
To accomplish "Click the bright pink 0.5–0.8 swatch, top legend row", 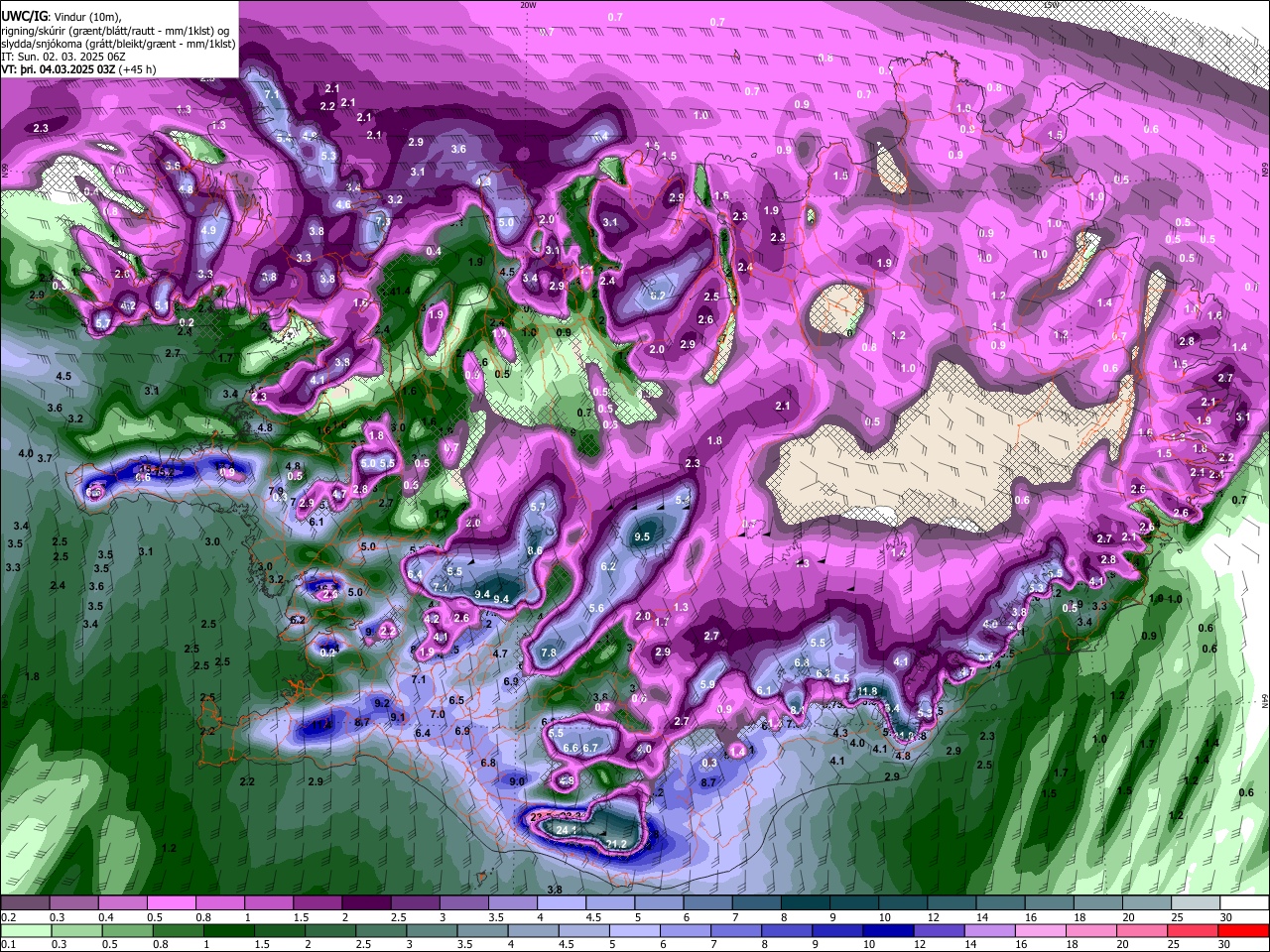I will pyautogui.click(x=171, y=902).
